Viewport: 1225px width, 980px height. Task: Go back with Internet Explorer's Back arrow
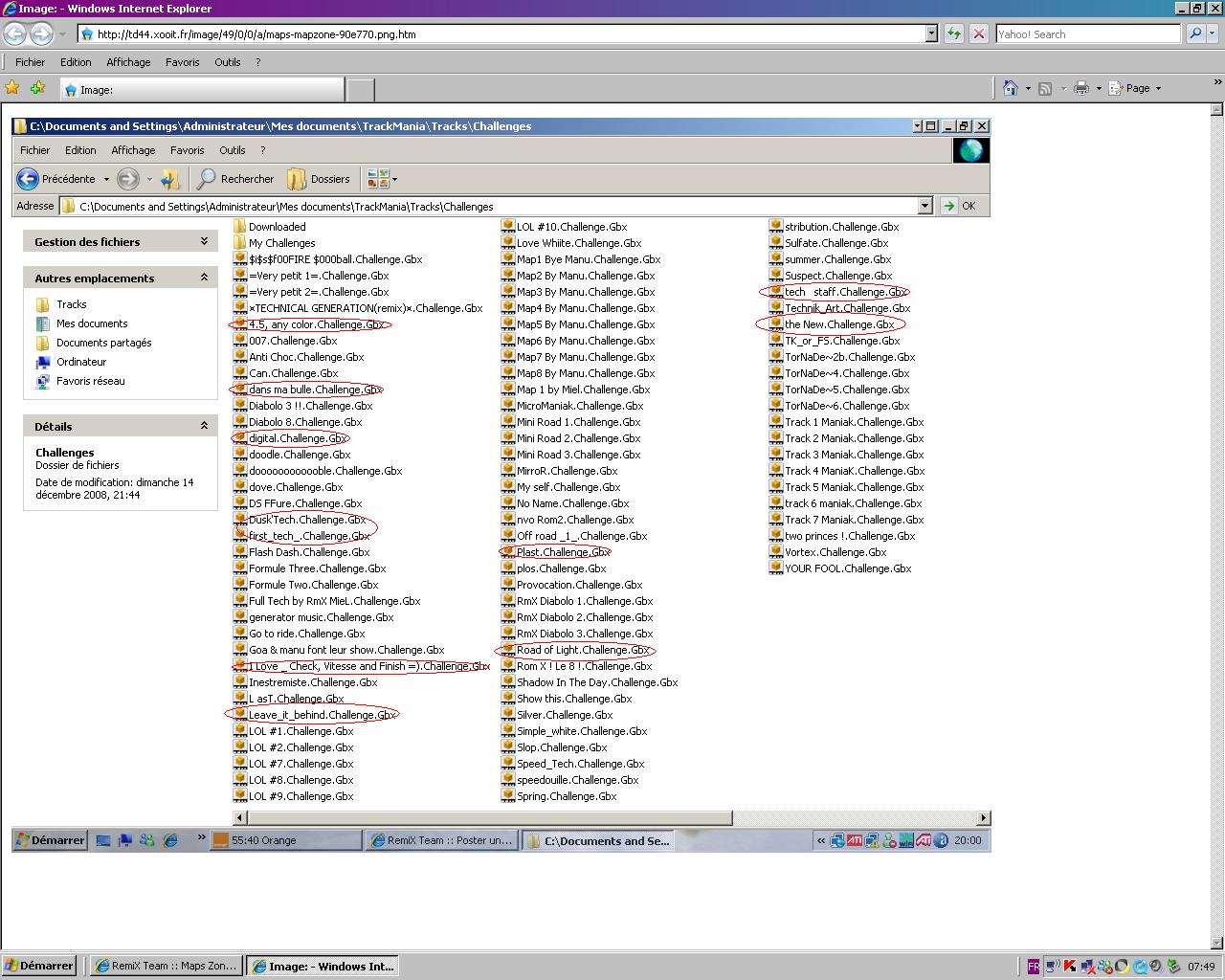[15, 33]
